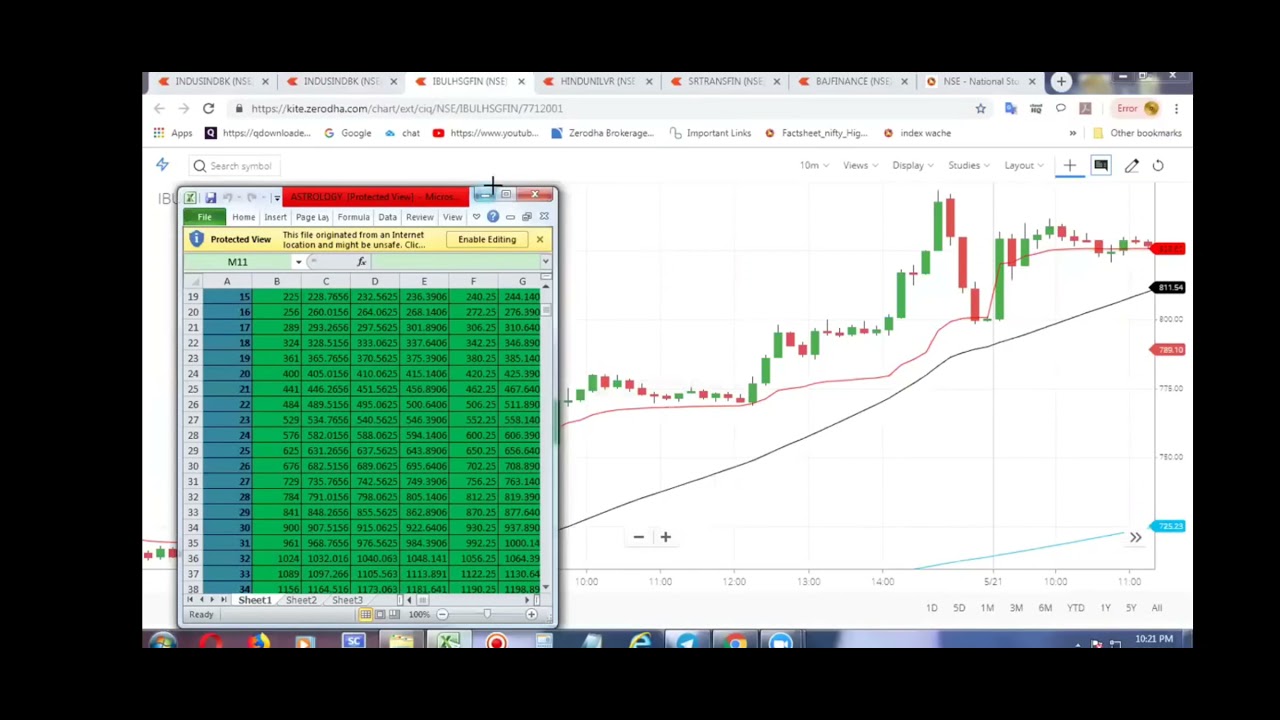1280x720 pixels.
Task: Set chart range to 6M
Action: (1045, 608)
